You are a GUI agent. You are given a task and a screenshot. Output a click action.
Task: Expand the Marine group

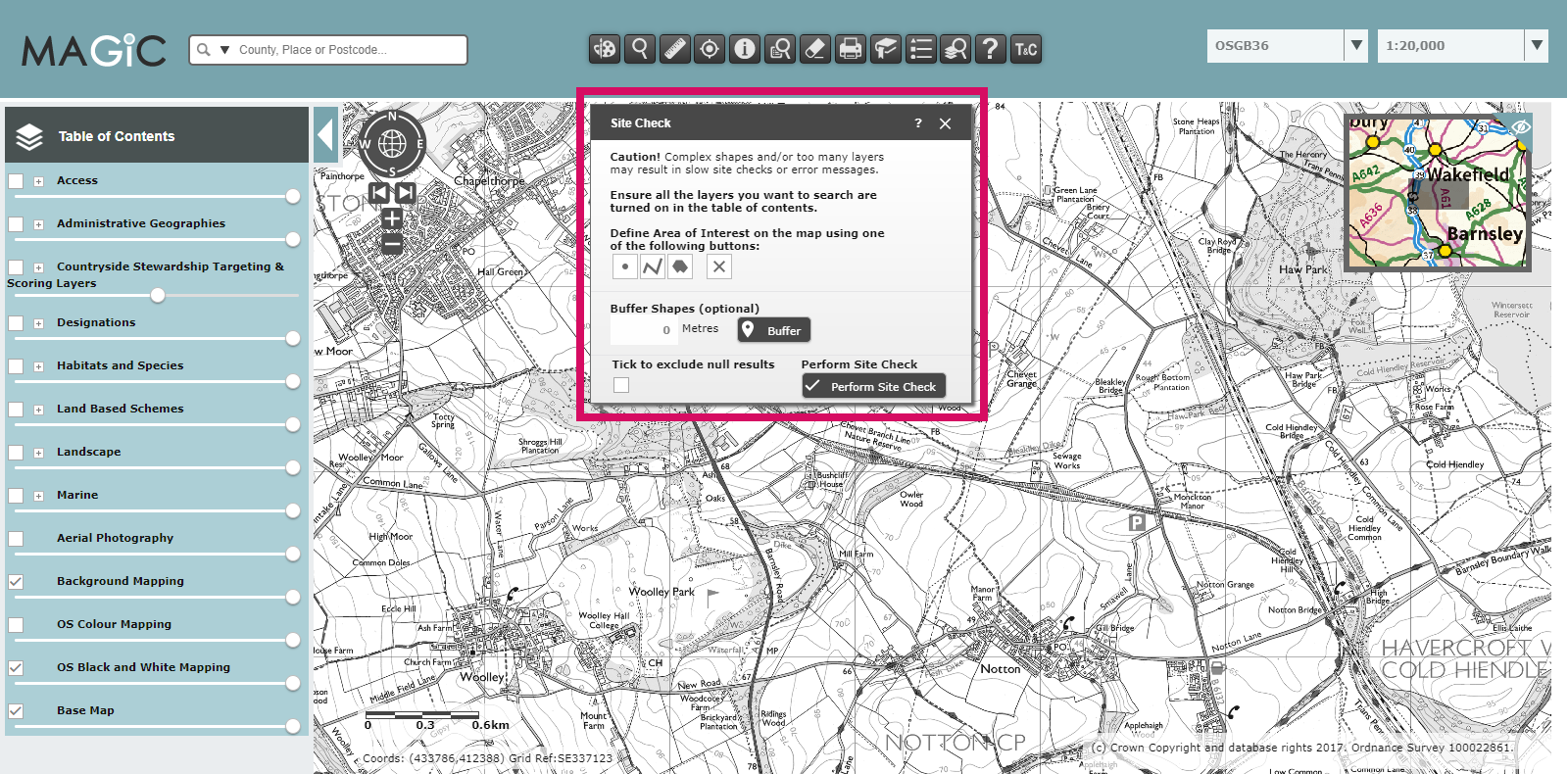coord(38,496)
